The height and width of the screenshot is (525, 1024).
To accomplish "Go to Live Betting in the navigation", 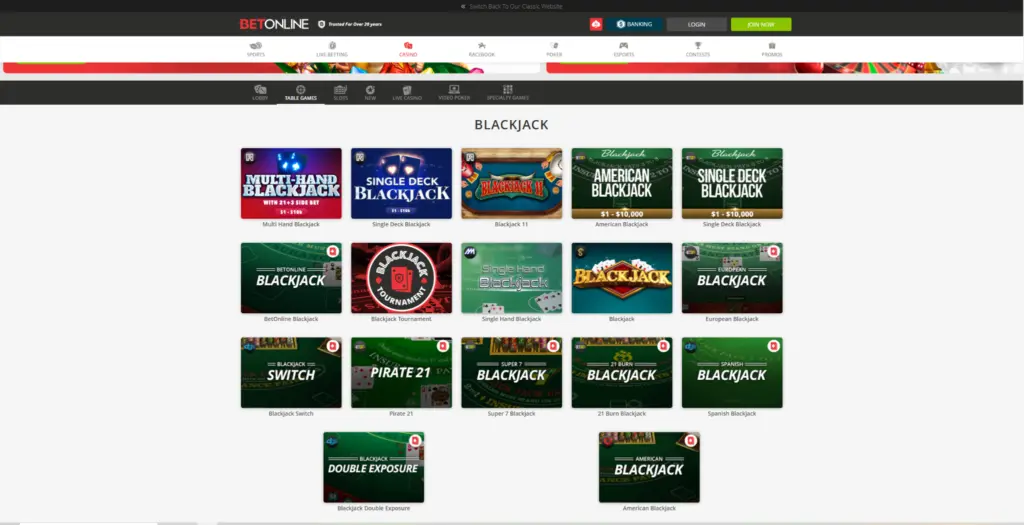I will tap(331, 46).
